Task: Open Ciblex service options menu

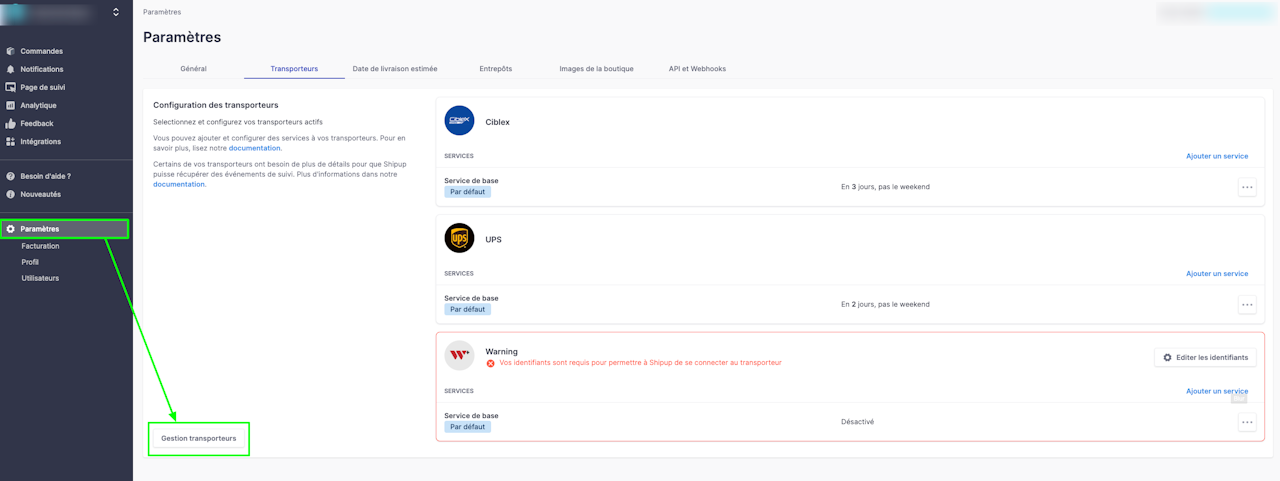Action: 1247,187
